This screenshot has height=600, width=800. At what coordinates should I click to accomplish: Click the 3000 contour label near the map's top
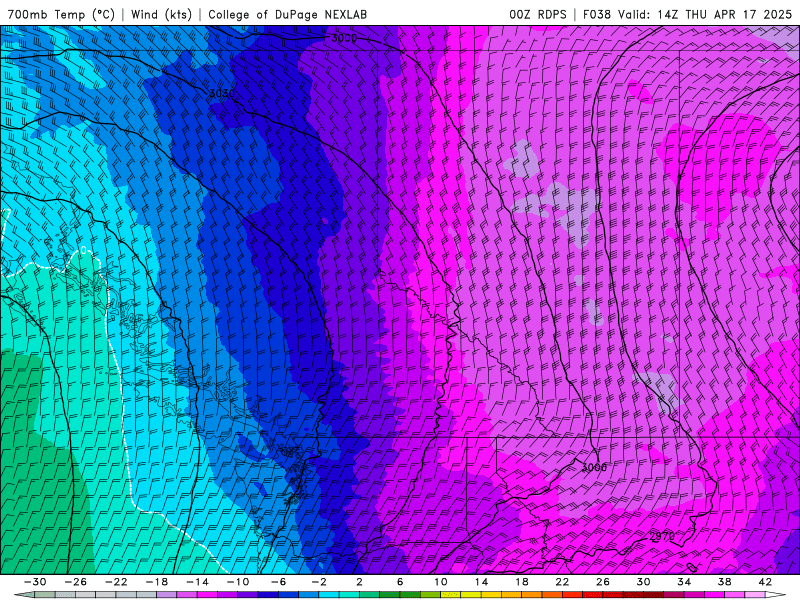pyautogui.click(x=344, y=38)
